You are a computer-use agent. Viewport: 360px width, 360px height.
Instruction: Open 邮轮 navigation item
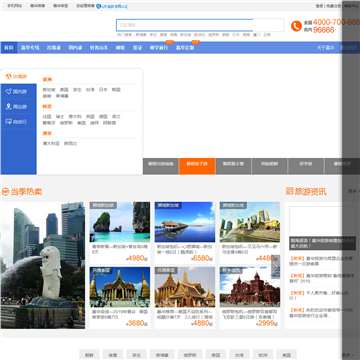pos(120,48)
